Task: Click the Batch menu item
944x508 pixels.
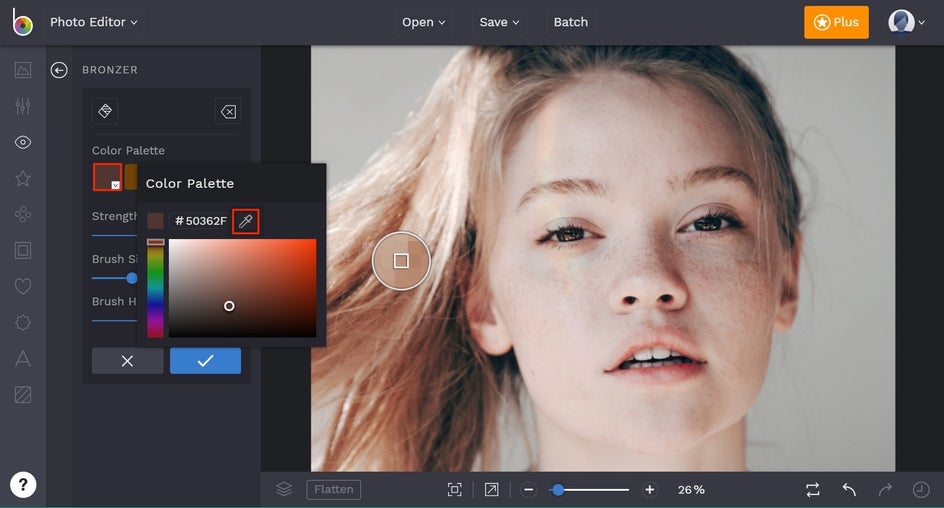Action: (571, 22)
